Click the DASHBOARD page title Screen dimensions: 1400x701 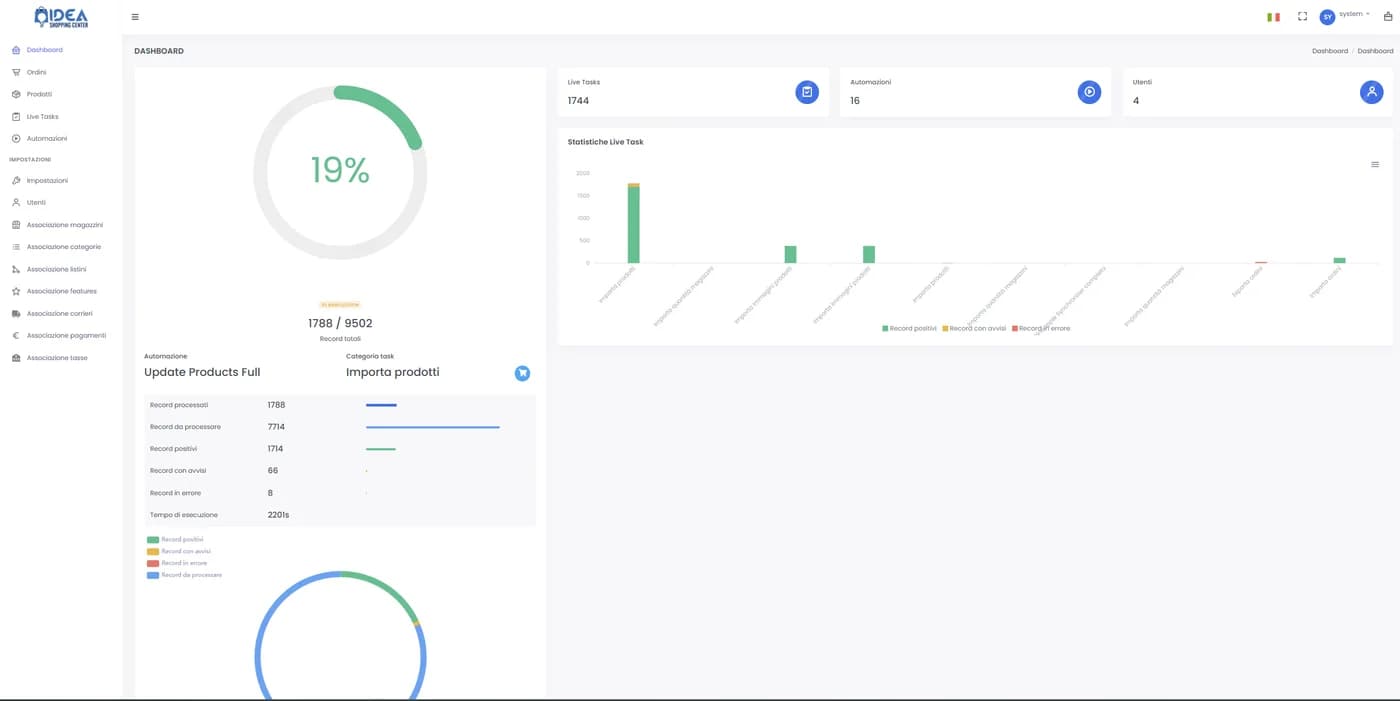click(159, 51)
